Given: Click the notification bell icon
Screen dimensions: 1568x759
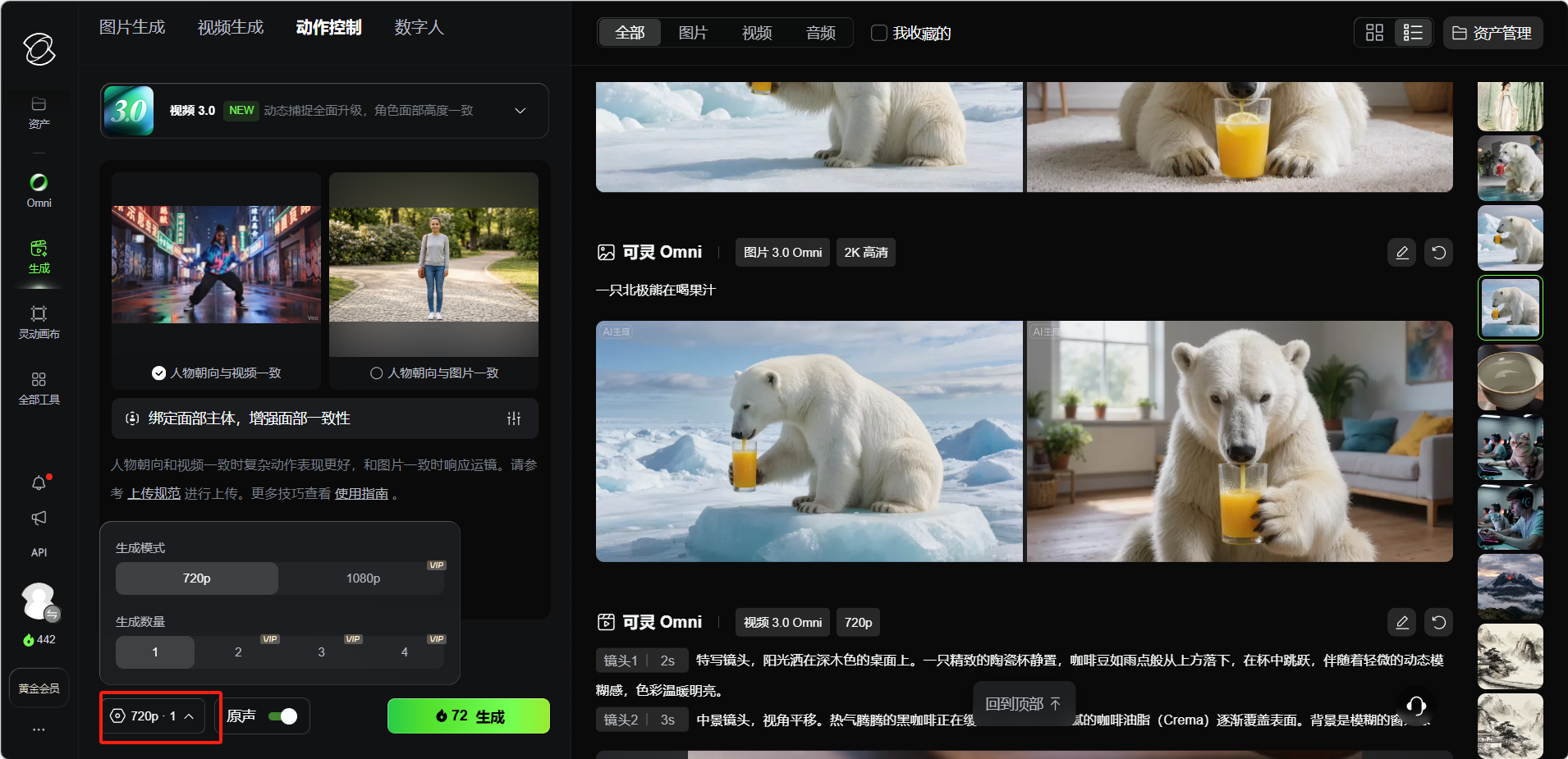Looking at the screenshot, I should click(39, 483).
